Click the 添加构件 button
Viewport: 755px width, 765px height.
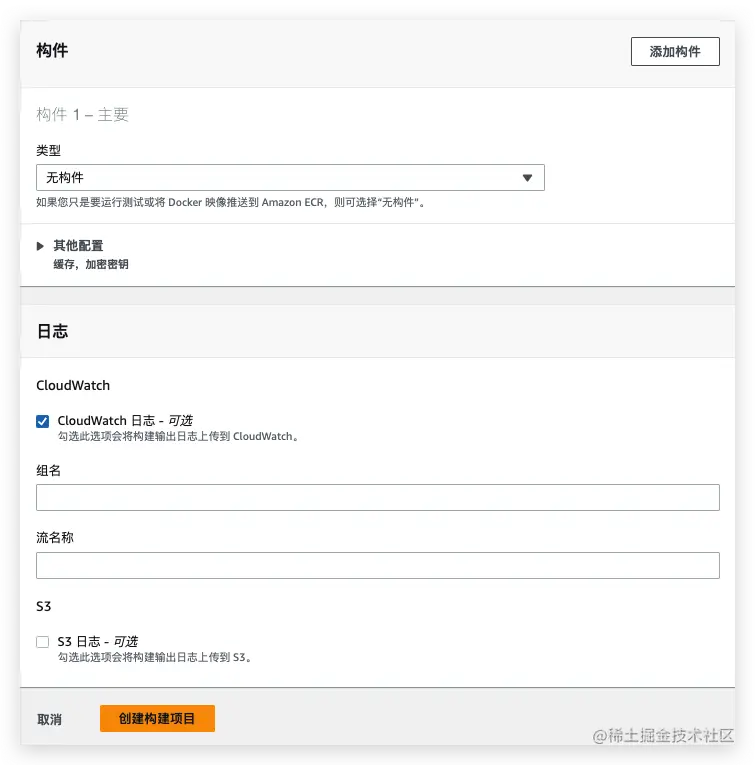click(x=675, y=51)
